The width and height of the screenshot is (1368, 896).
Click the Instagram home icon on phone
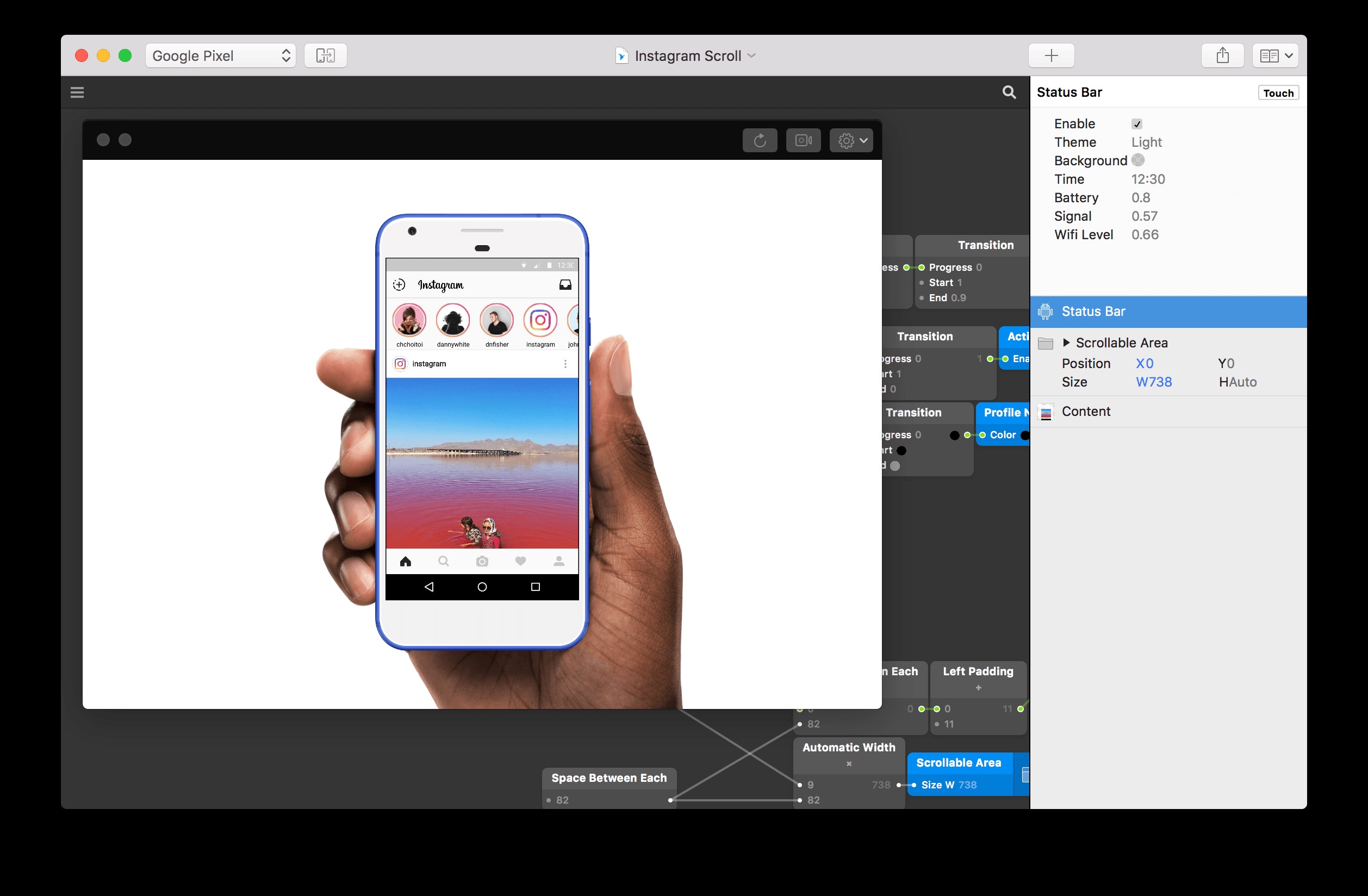tap(405, 562)
